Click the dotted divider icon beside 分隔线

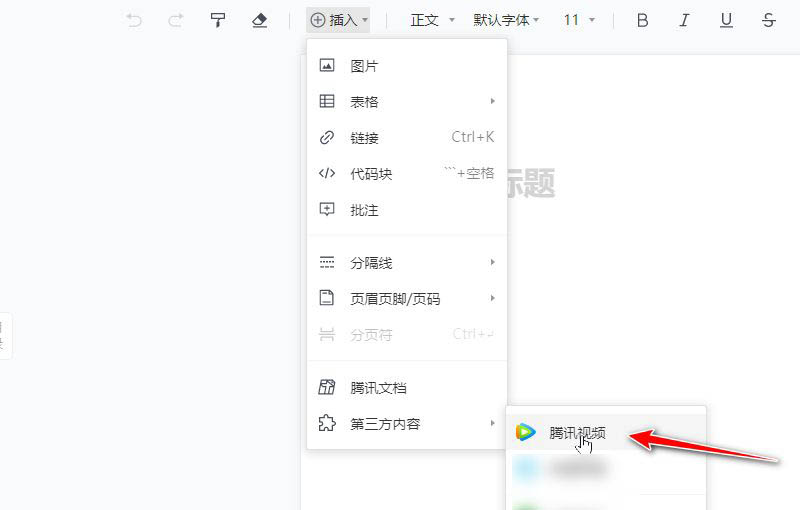(327, 262)
